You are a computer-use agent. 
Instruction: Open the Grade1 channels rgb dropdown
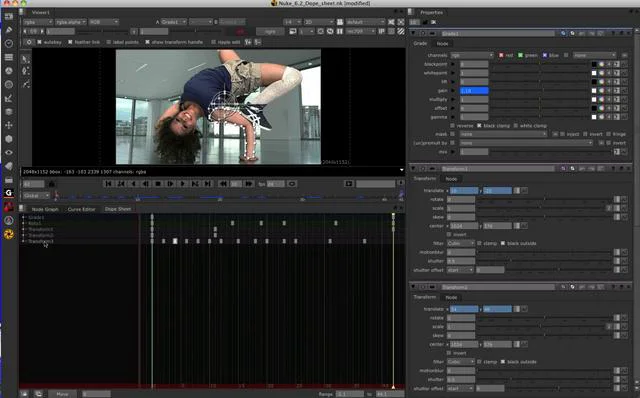point(472,55)
